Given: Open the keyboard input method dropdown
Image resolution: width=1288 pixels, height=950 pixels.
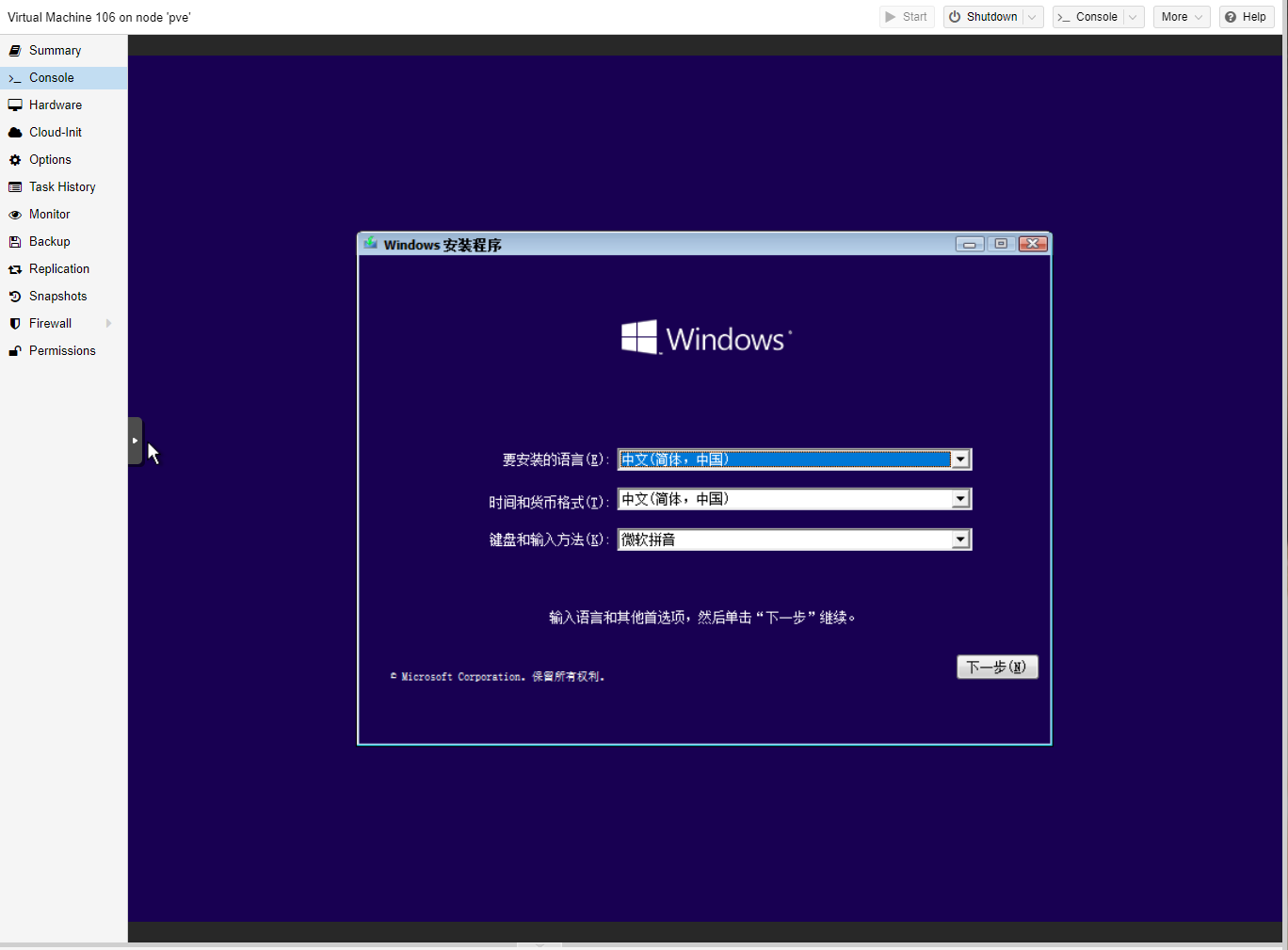Looking at the screenshot, I should tap(959, 539).
